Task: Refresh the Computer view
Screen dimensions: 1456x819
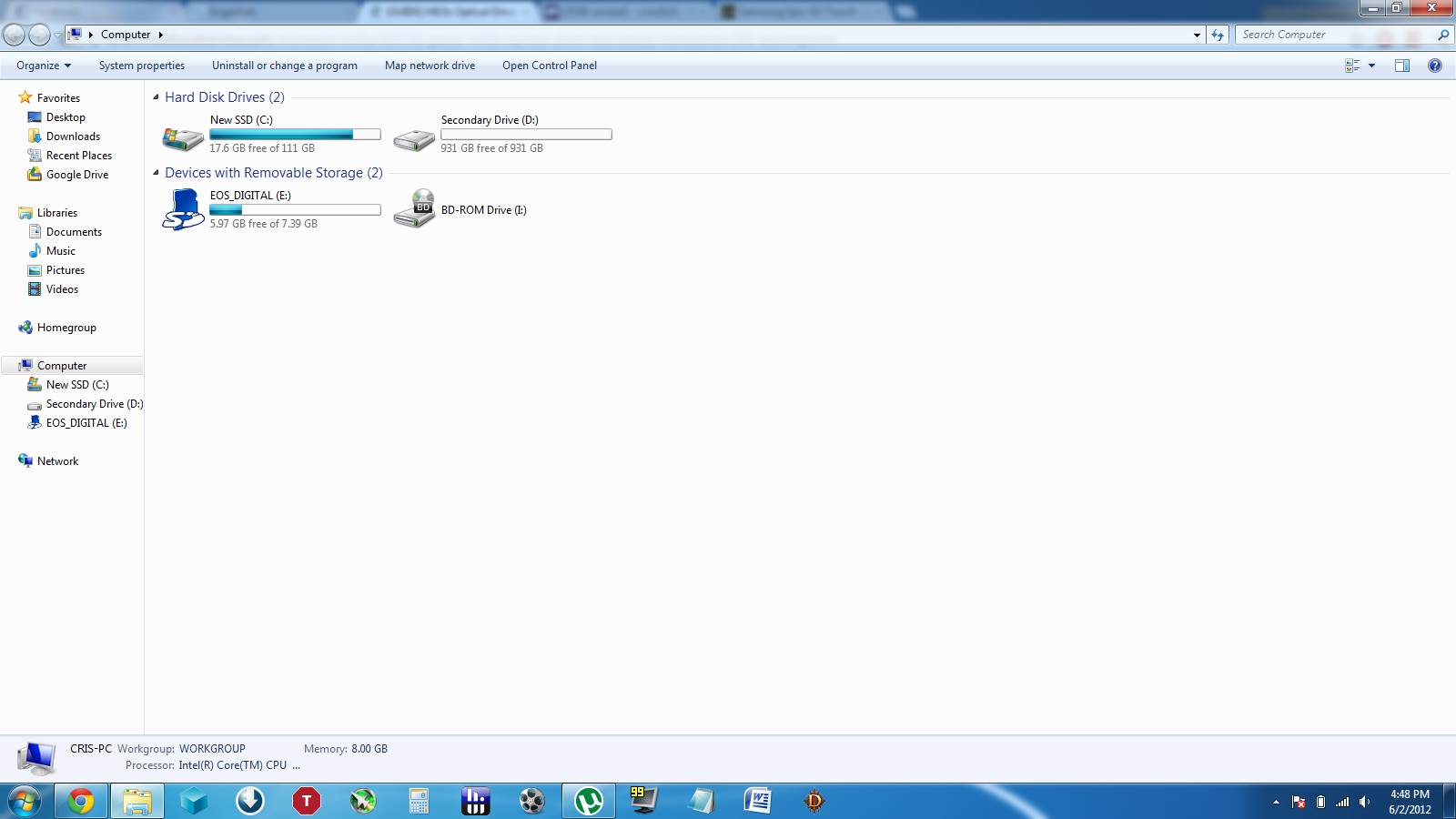Action: pos(1218,35)
